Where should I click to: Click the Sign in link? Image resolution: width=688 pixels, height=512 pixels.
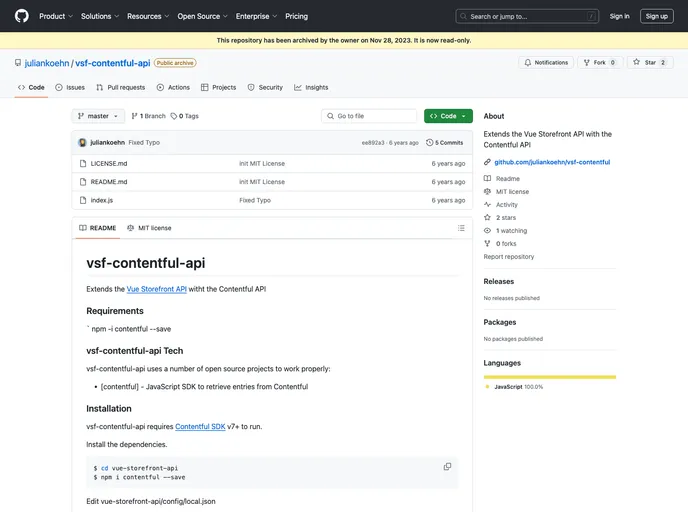point(619,16)
